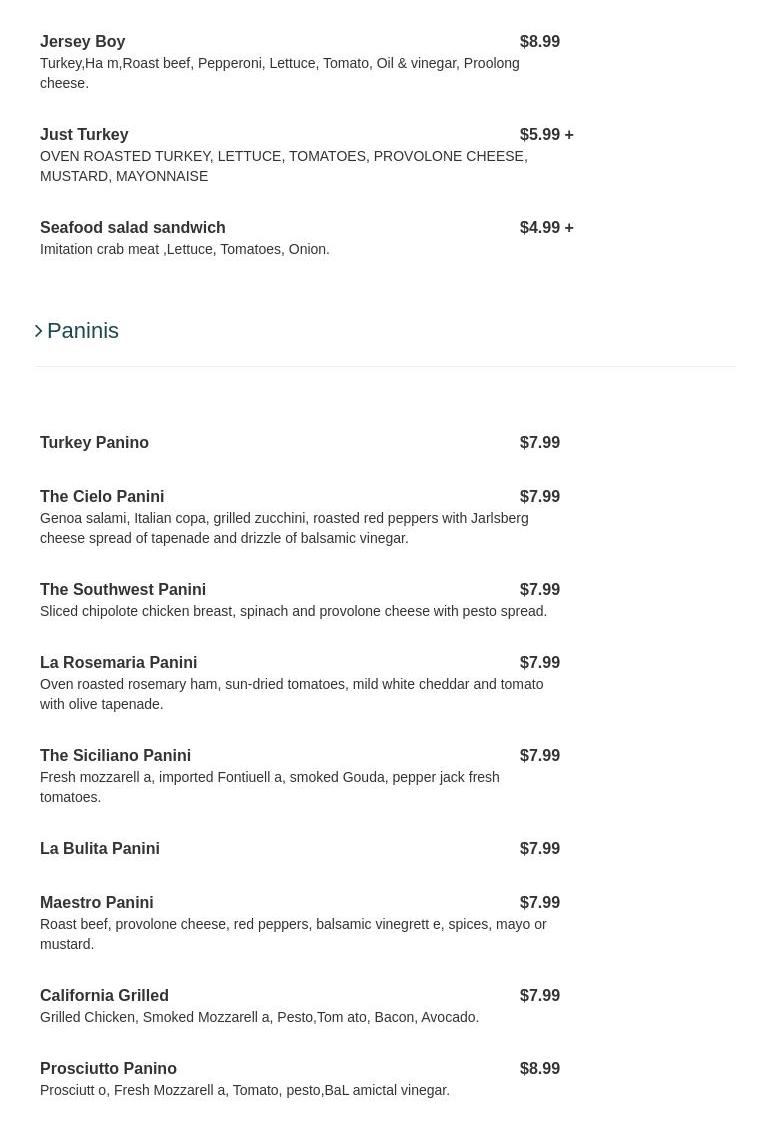Screen dimensions: 770x1121
Task: Click the Paninis category heading
Action: [x=83, y=331]
